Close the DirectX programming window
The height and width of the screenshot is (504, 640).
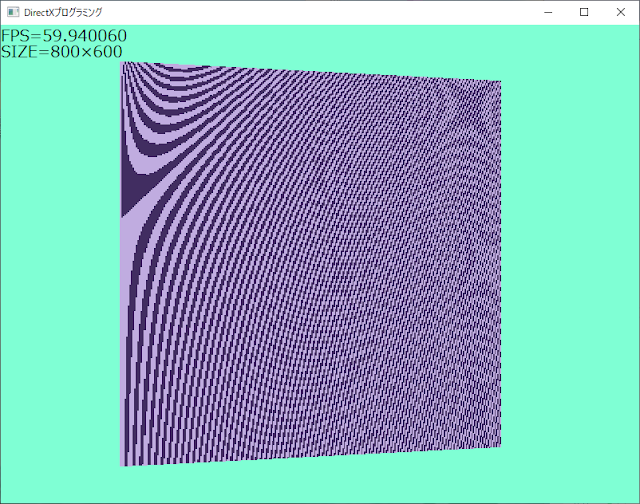(x=621, y=12)
